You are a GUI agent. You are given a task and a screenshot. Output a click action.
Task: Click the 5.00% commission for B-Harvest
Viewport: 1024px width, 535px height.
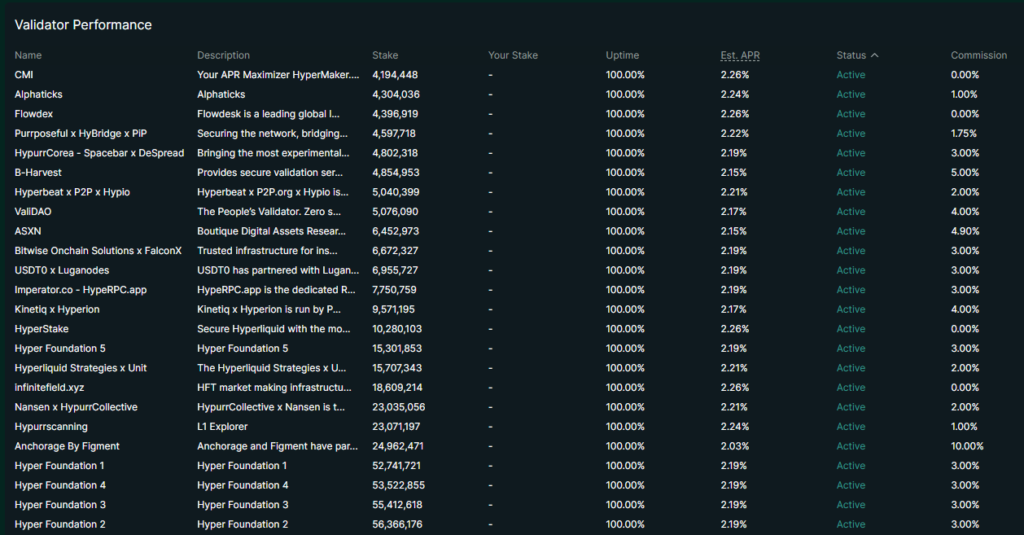click(965, 173)
